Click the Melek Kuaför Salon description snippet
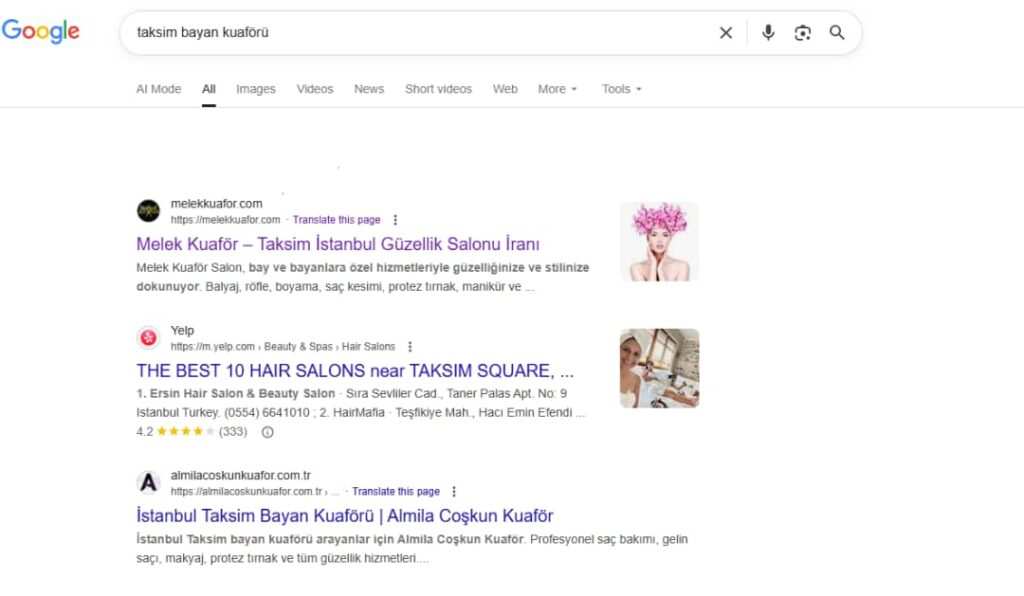 [362, 277]
